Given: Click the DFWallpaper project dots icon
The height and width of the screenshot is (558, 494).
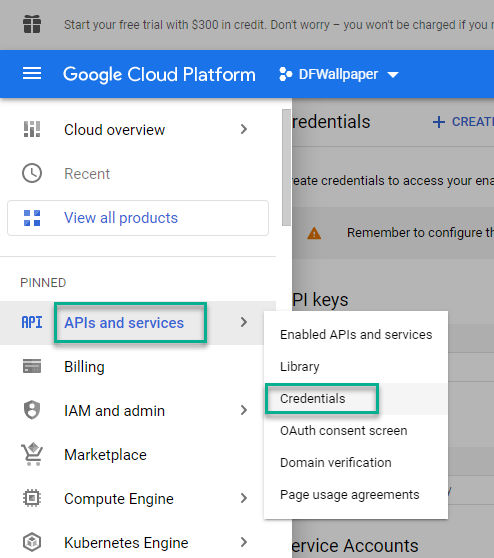Looking at the screenshot, I should [285, 74].
